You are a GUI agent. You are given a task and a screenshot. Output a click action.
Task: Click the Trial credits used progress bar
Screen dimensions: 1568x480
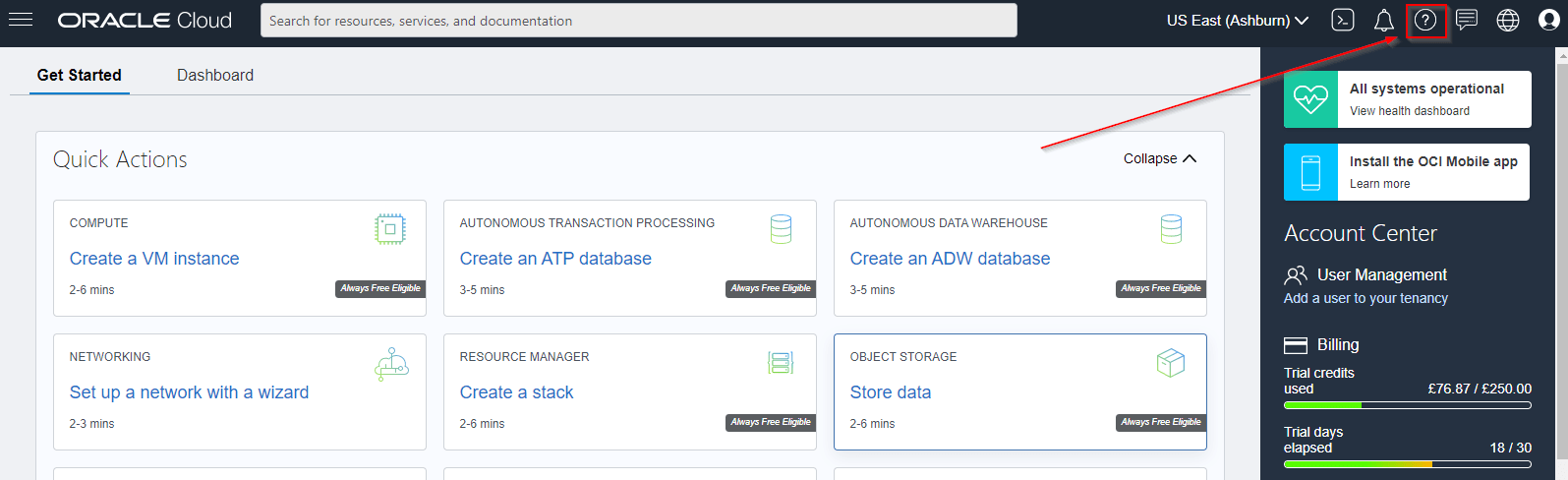coord(1407,405)
